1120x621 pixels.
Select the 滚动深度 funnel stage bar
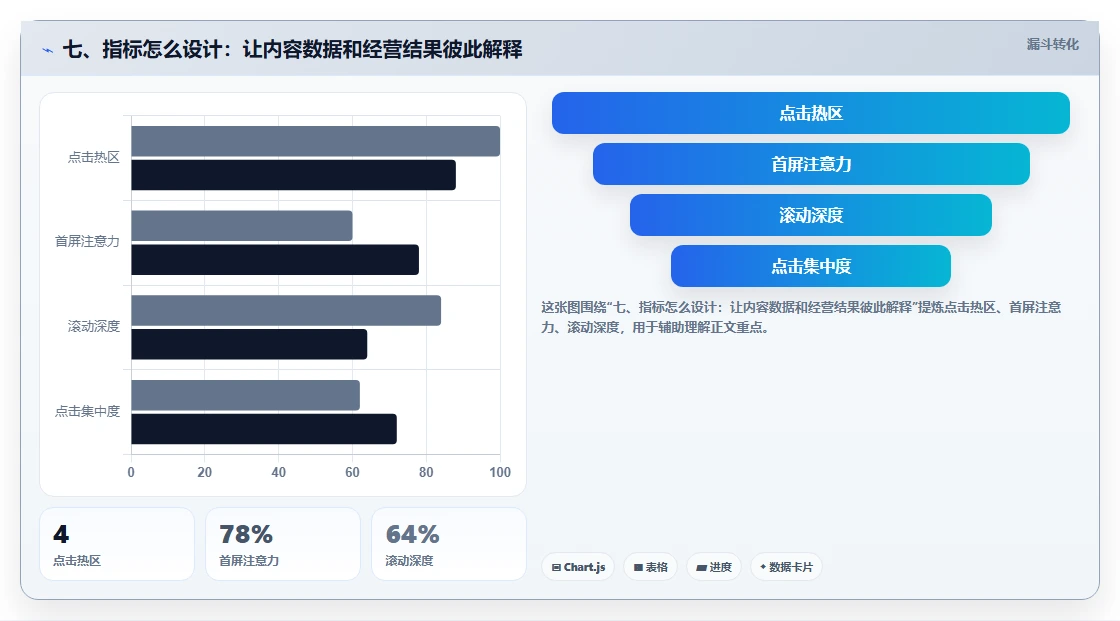pos(811,215)
